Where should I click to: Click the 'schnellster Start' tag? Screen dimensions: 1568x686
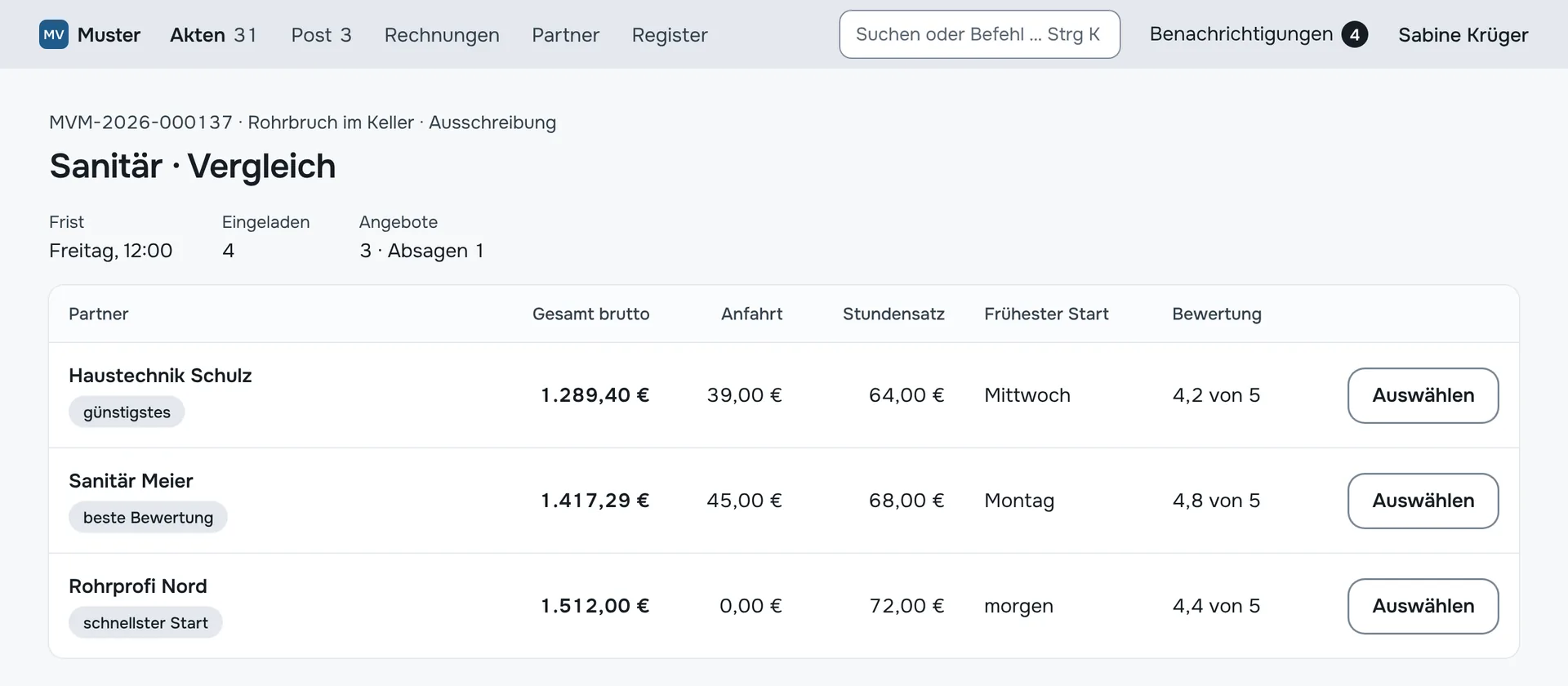tap(145, 622)
